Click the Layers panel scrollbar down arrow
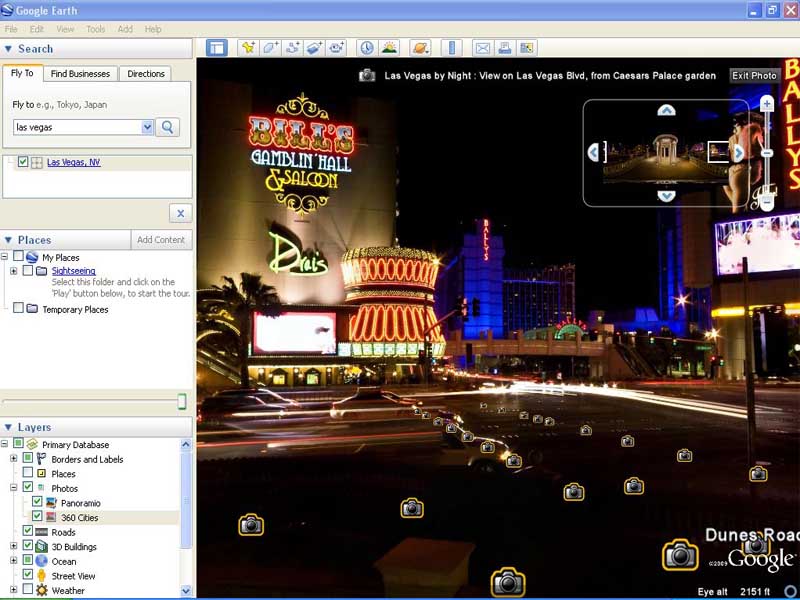 pos(186,591)
